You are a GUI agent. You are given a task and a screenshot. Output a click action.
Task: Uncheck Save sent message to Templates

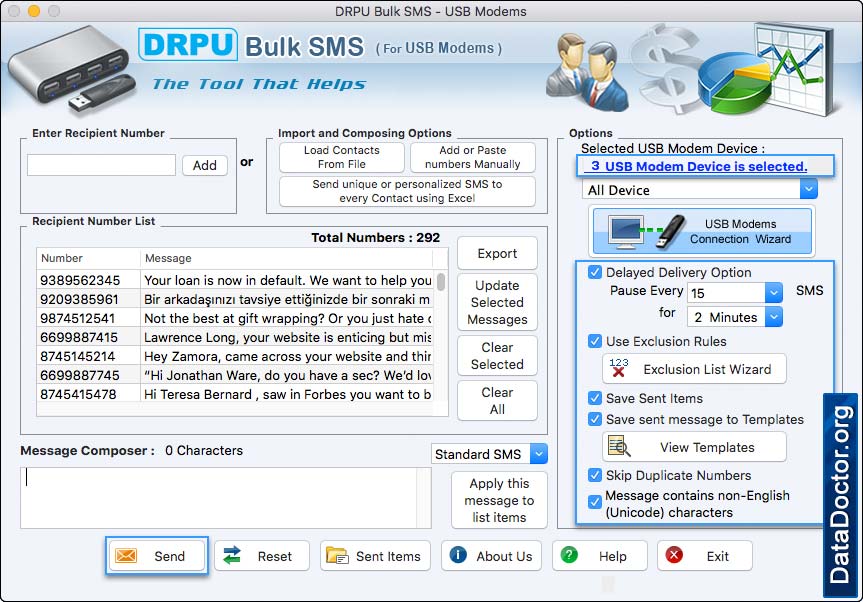(x=595, y=419)
